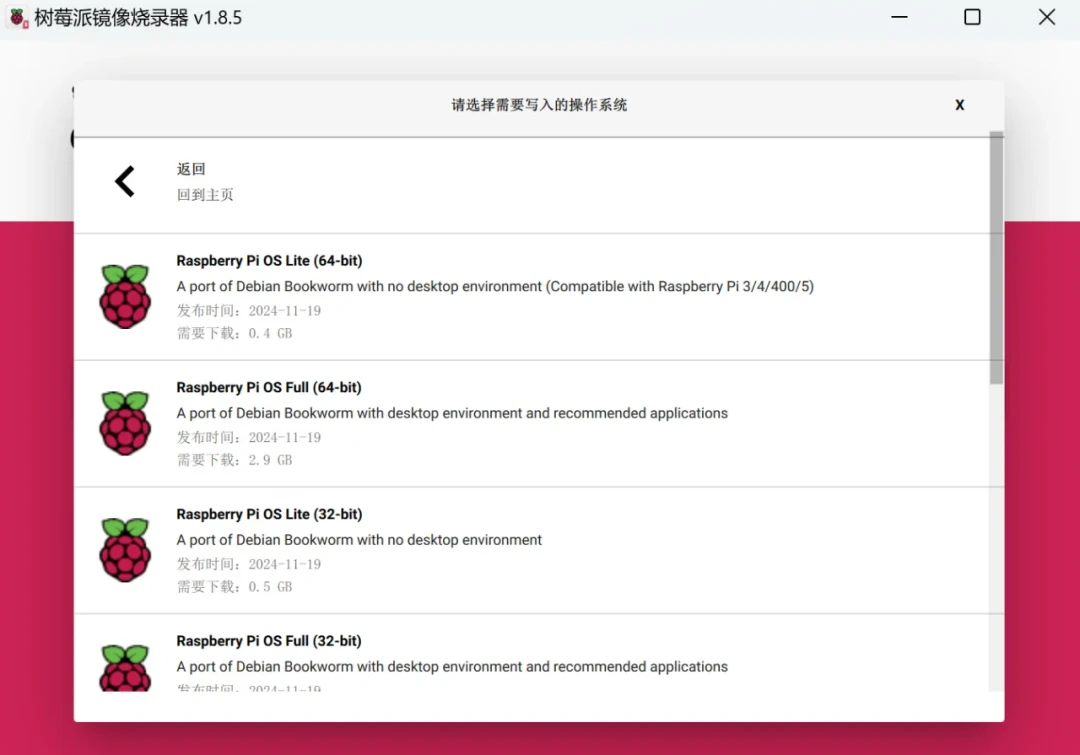Select Raspberry Pi OS Full (32-bit) title

(269, 641)
